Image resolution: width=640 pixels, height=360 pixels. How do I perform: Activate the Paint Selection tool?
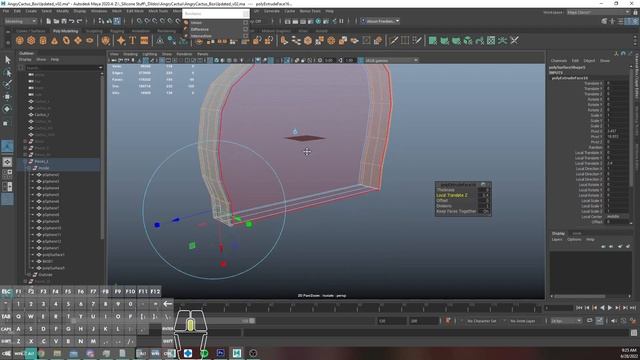7,84
